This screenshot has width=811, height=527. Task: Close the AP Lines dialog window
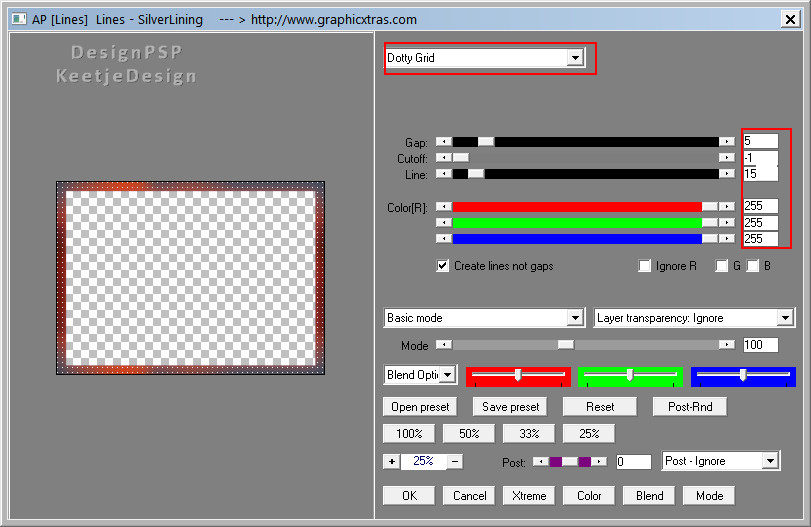coord(794,18)
